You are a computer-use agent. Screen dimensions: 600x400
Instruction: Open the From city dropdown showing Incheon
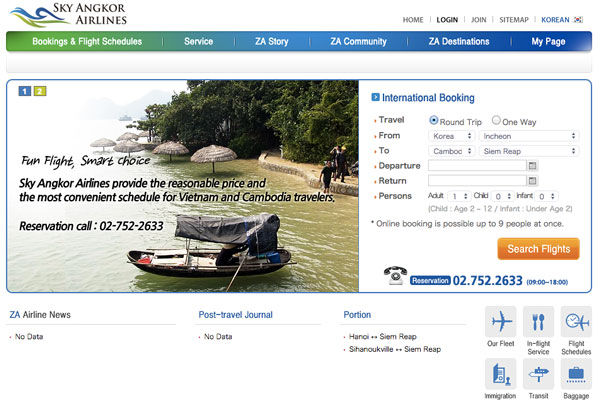pos(529,136)
